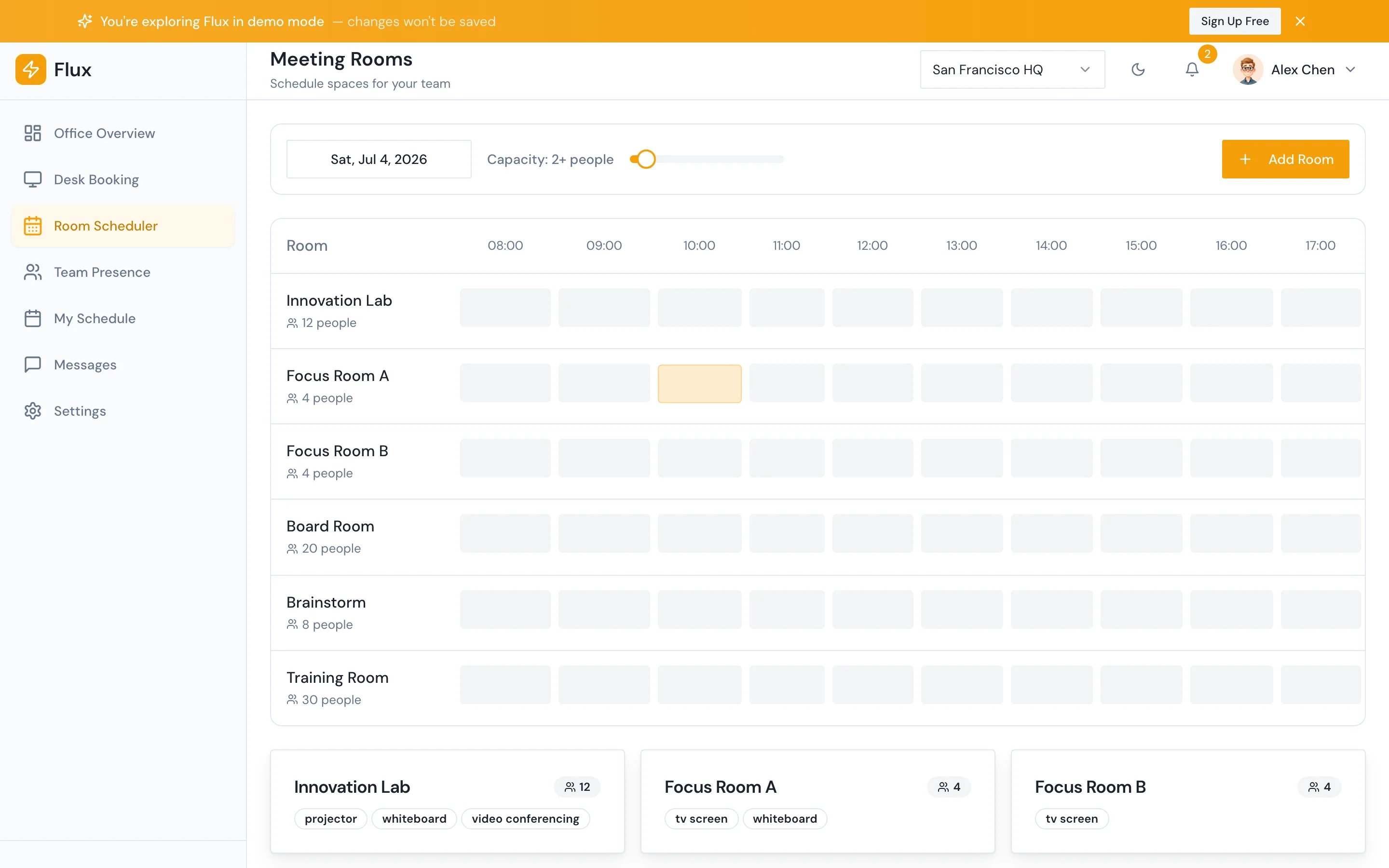Open the Sat, Jul 4, 2026 date picker
The width and height of the screenshot is (1389, 868).
(379, 159)
